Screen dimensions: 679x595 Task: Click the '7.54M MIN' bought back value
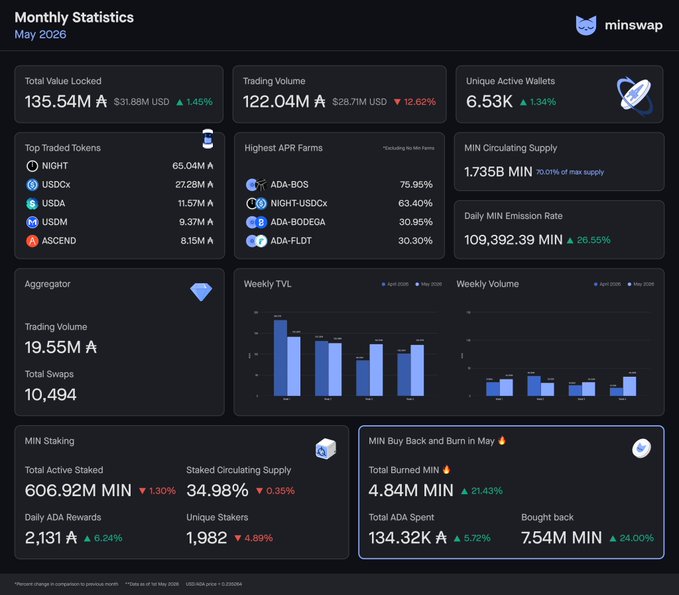(x=562, y=538)
